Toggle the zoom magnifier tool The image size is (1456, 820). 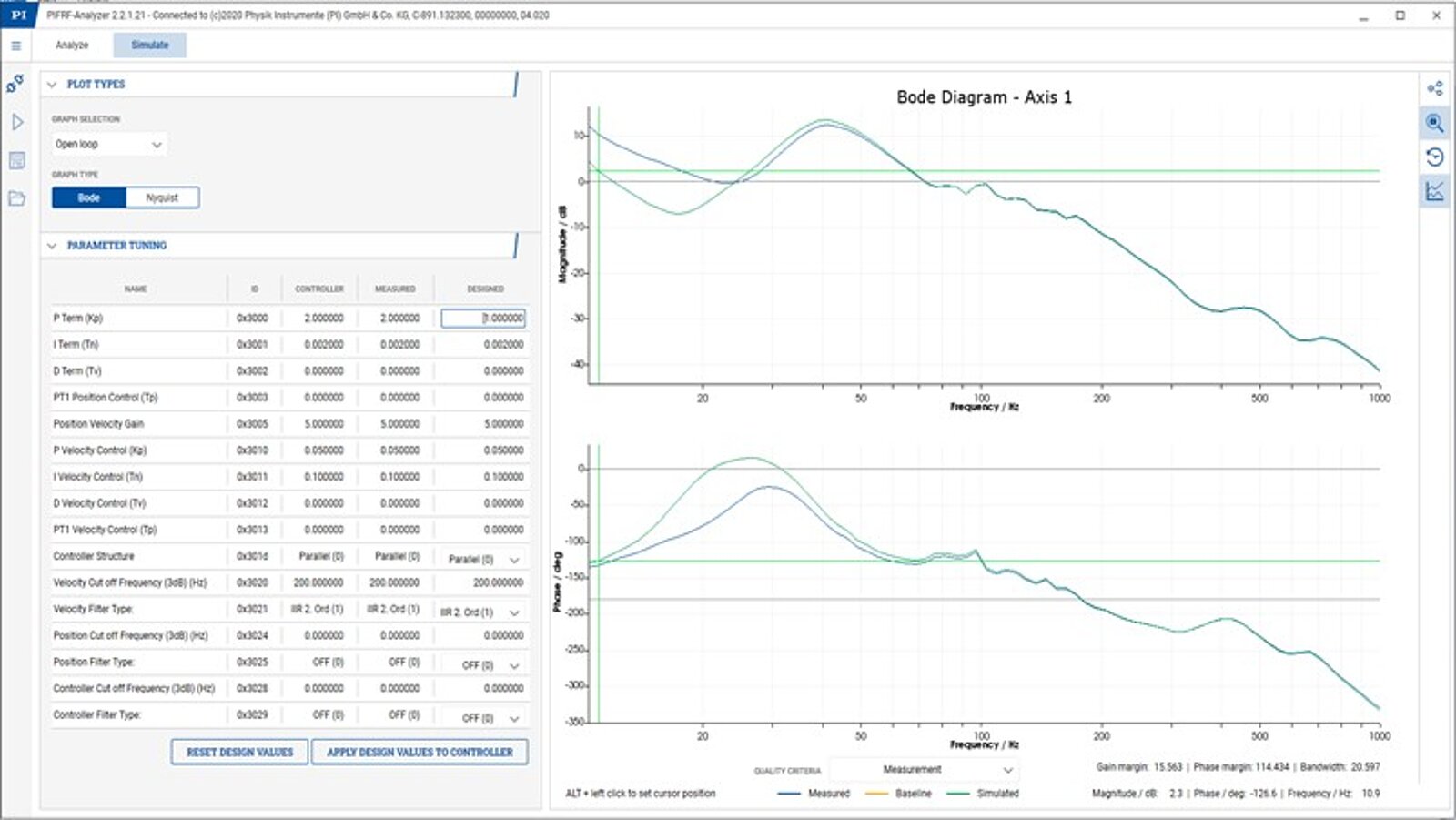pos(1435,123)
